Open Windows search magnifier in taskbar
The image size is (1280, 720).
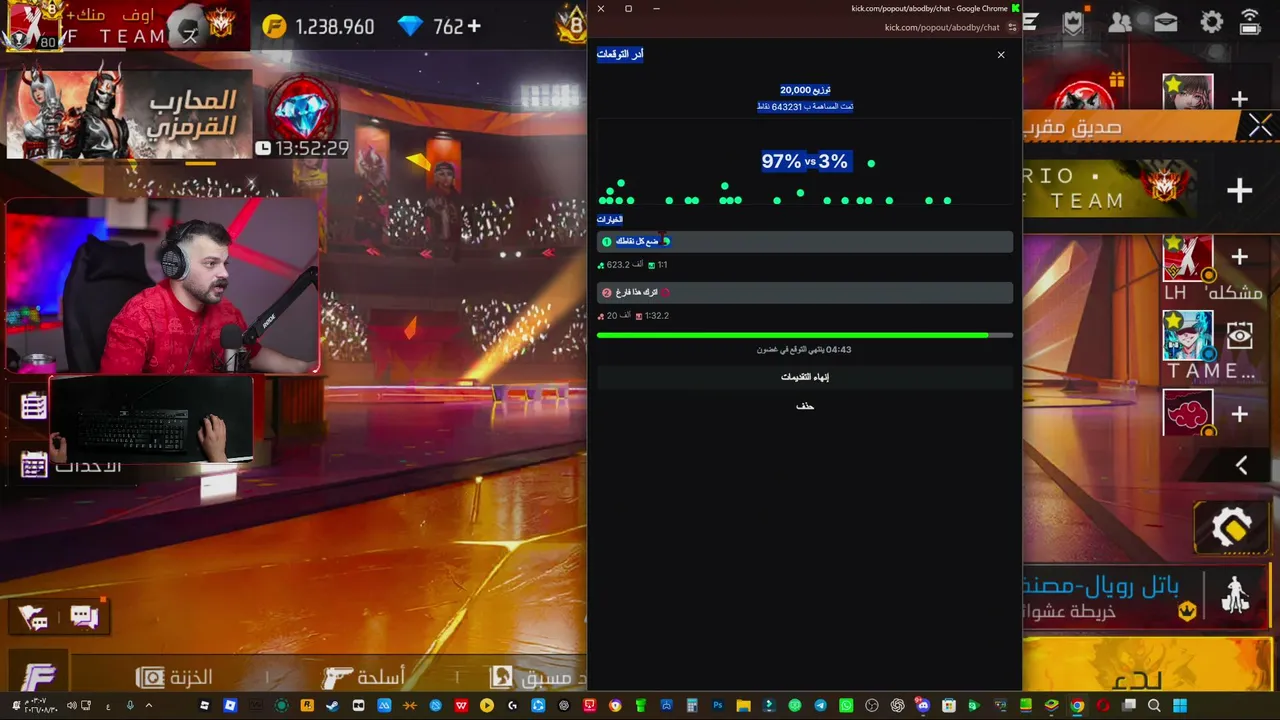coord(1154,706)
